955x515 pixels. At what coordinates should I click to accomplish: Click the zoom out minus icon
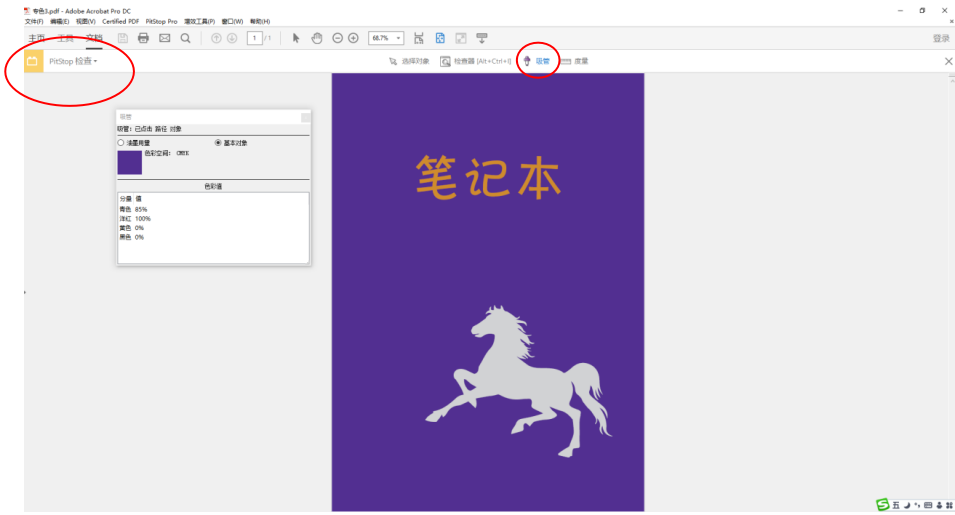click(338, 38)
